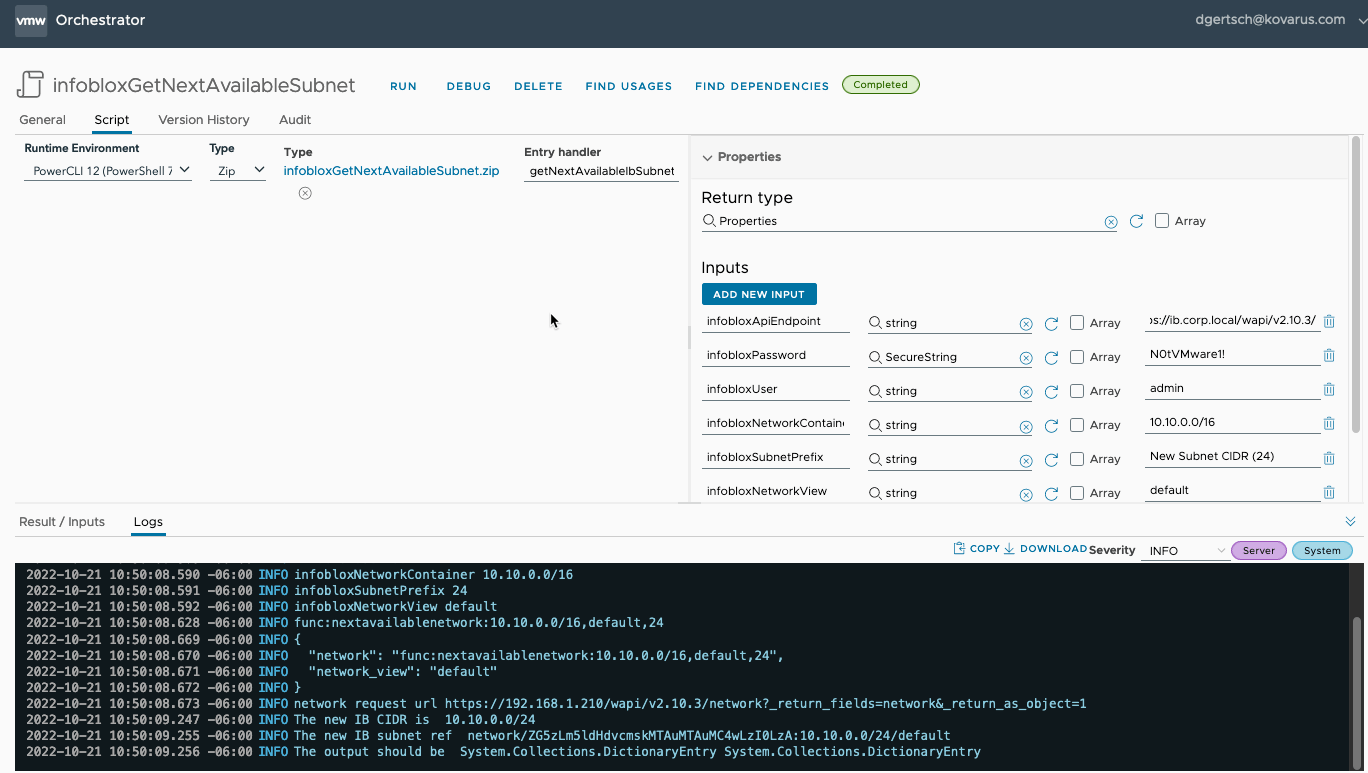1368x773 pixels.
Task: Delete the infobloxPassword input
Action: click(1329, 356)
